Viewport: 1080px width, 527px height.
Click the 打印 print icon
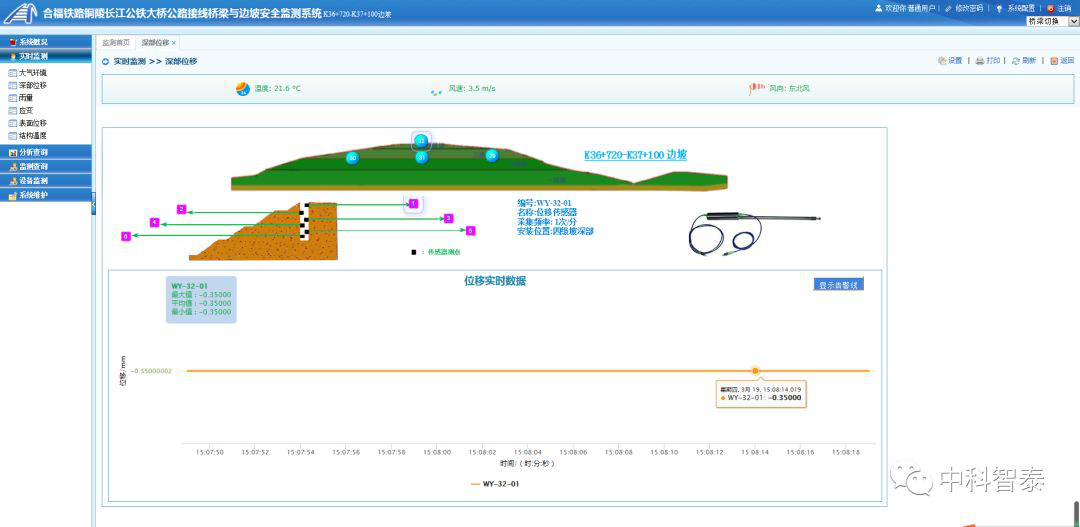tap(980, 61)
